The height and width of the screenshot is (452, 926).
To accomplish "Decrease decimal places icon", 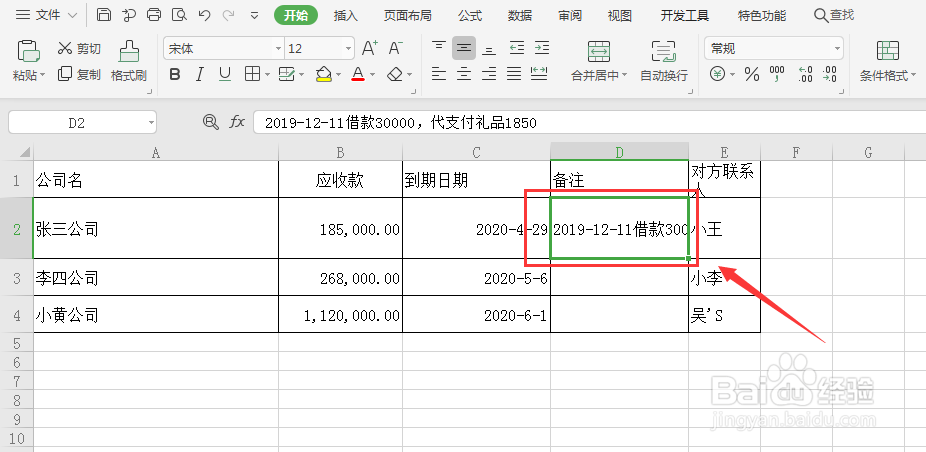I will pos(830,74).
